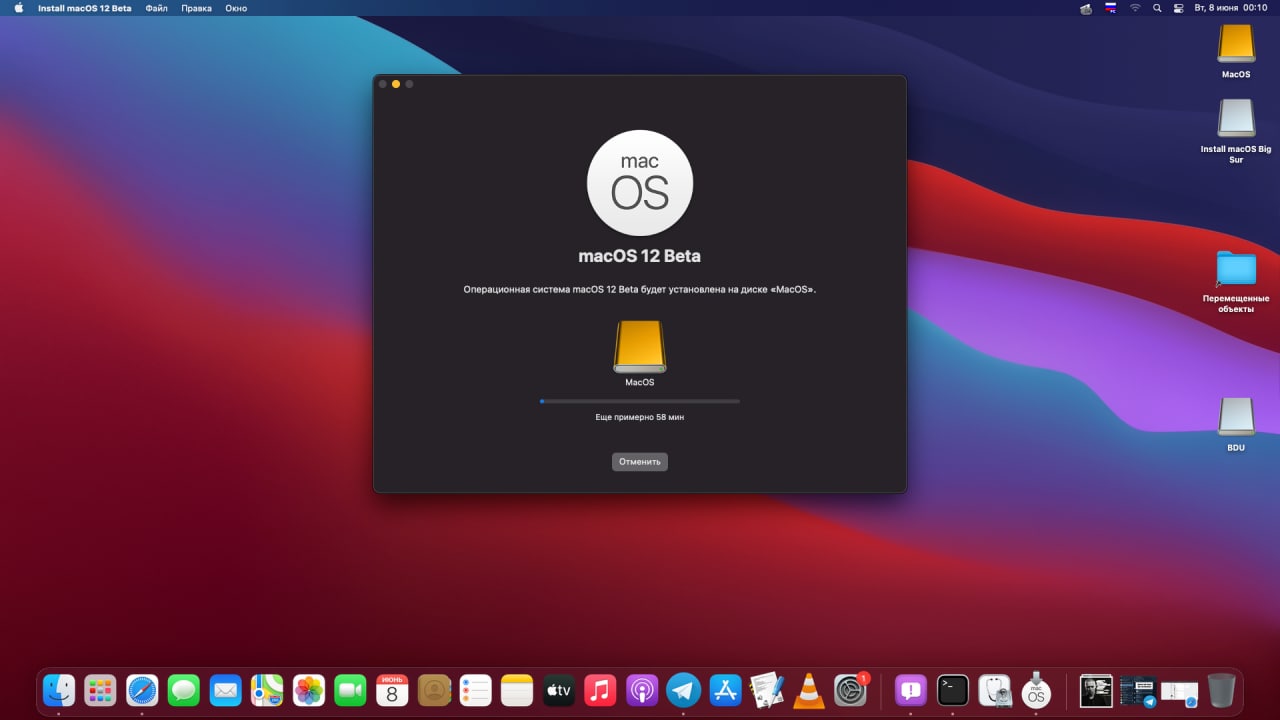1280x720 pixels.
Task: Open the minimized window with a Telegram badge
Action: (x=1138, y=690)
